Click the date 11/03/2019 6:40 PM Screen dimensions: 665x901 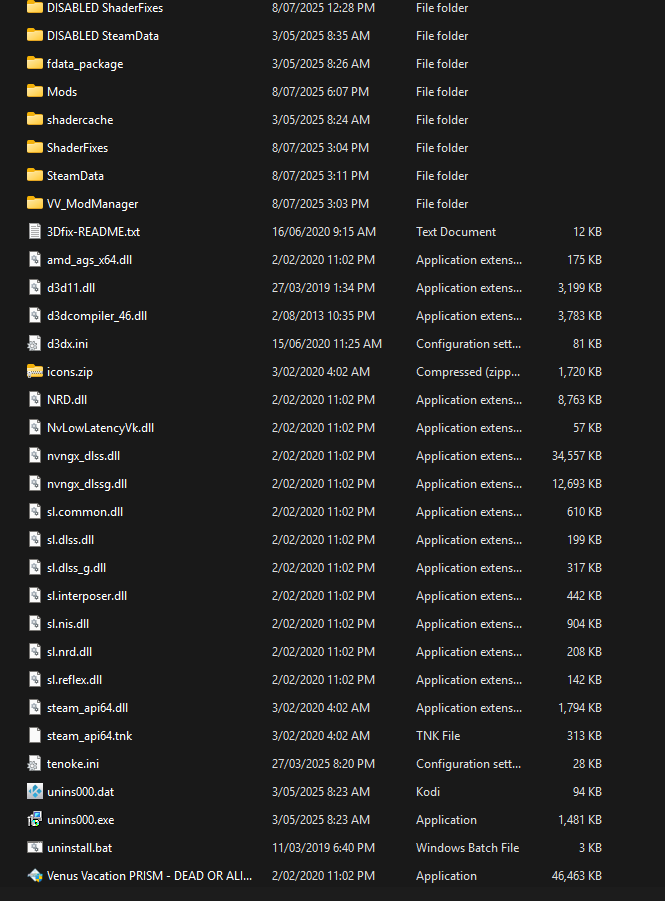pos(323,848)
